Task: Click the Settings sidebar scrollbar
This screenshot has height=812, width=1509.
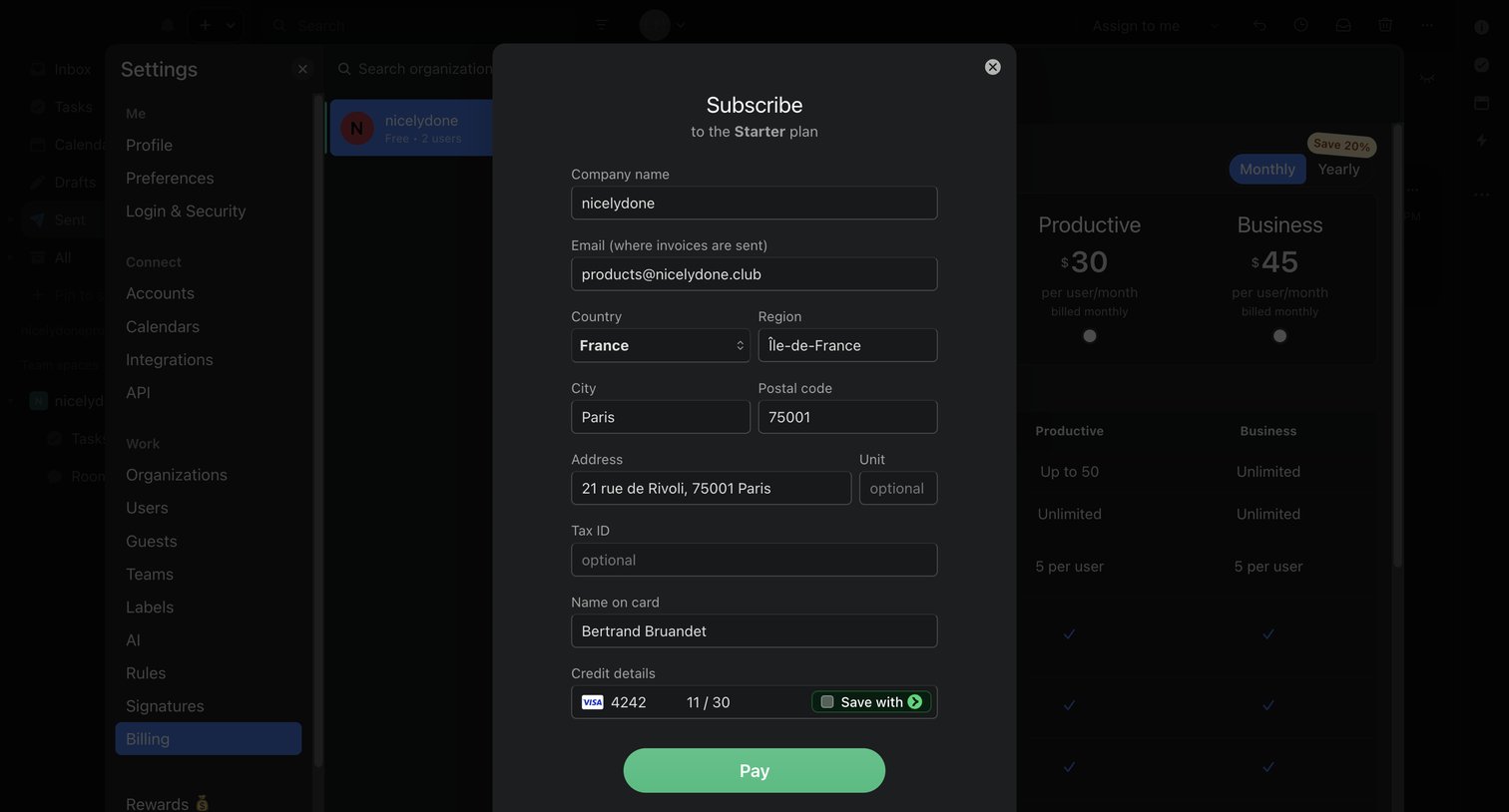Action: pyautogui.click(x=318, y=429)
